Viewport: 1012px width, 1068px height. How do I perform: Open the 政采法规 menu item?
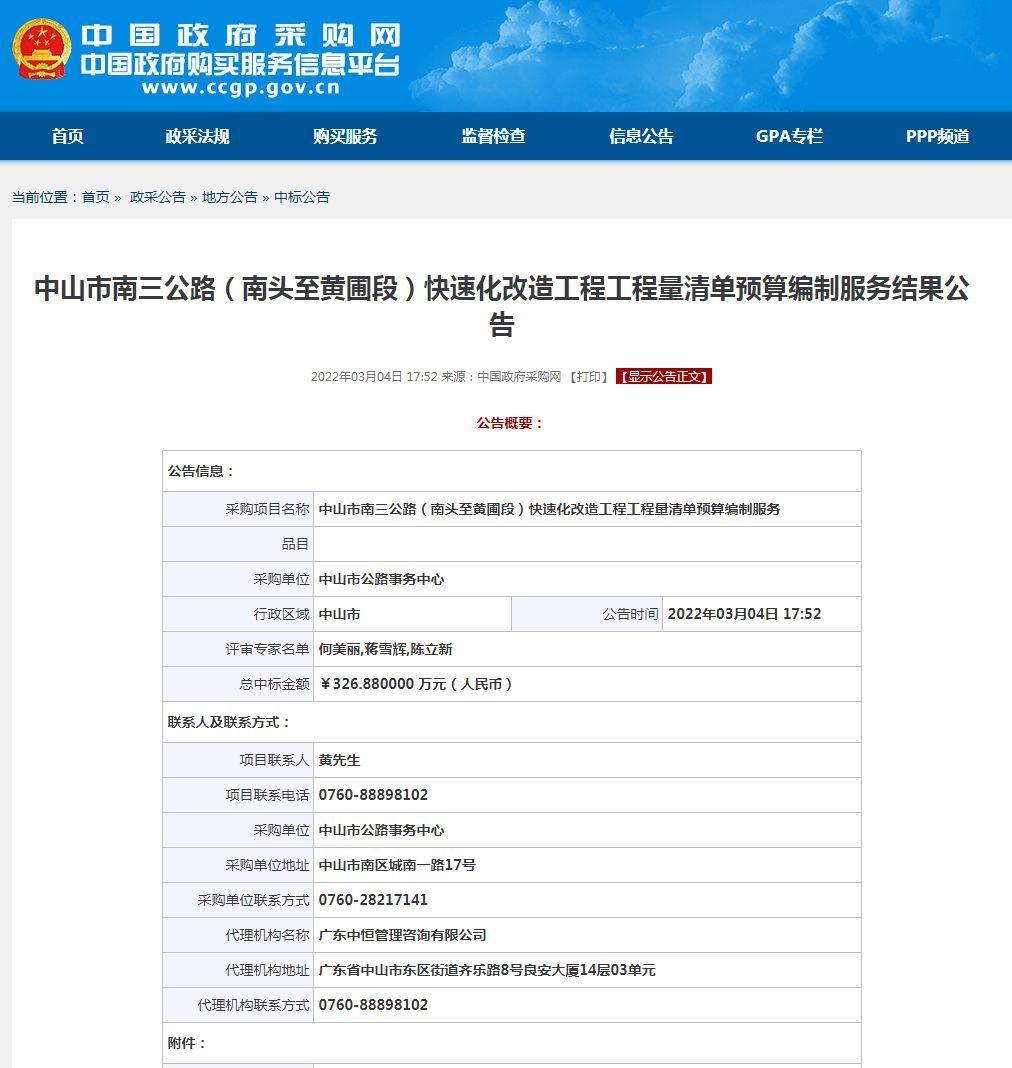196,137
